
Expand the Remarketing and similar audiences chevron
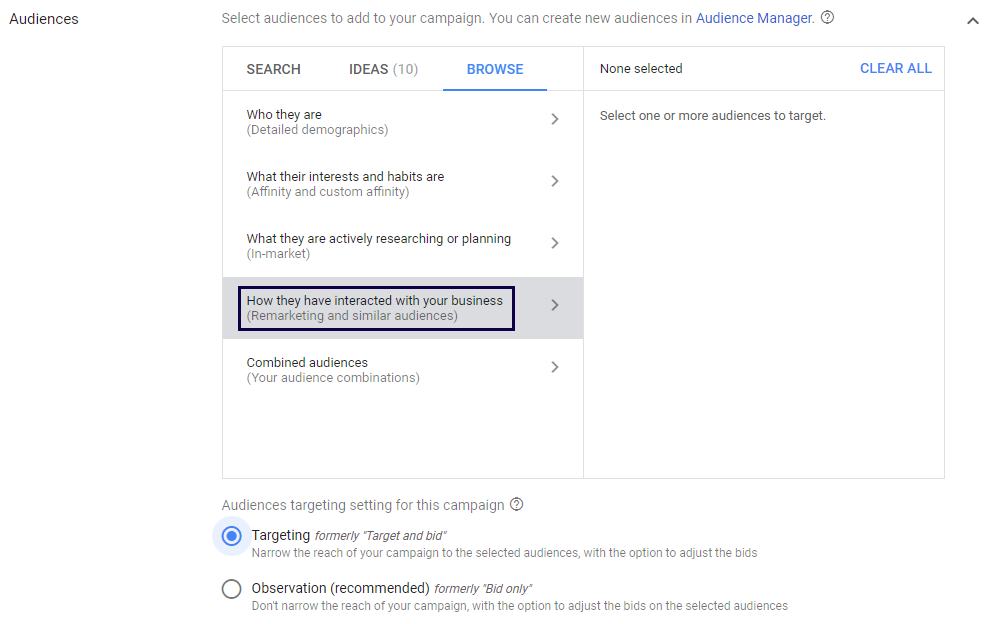tap(555, 305)
